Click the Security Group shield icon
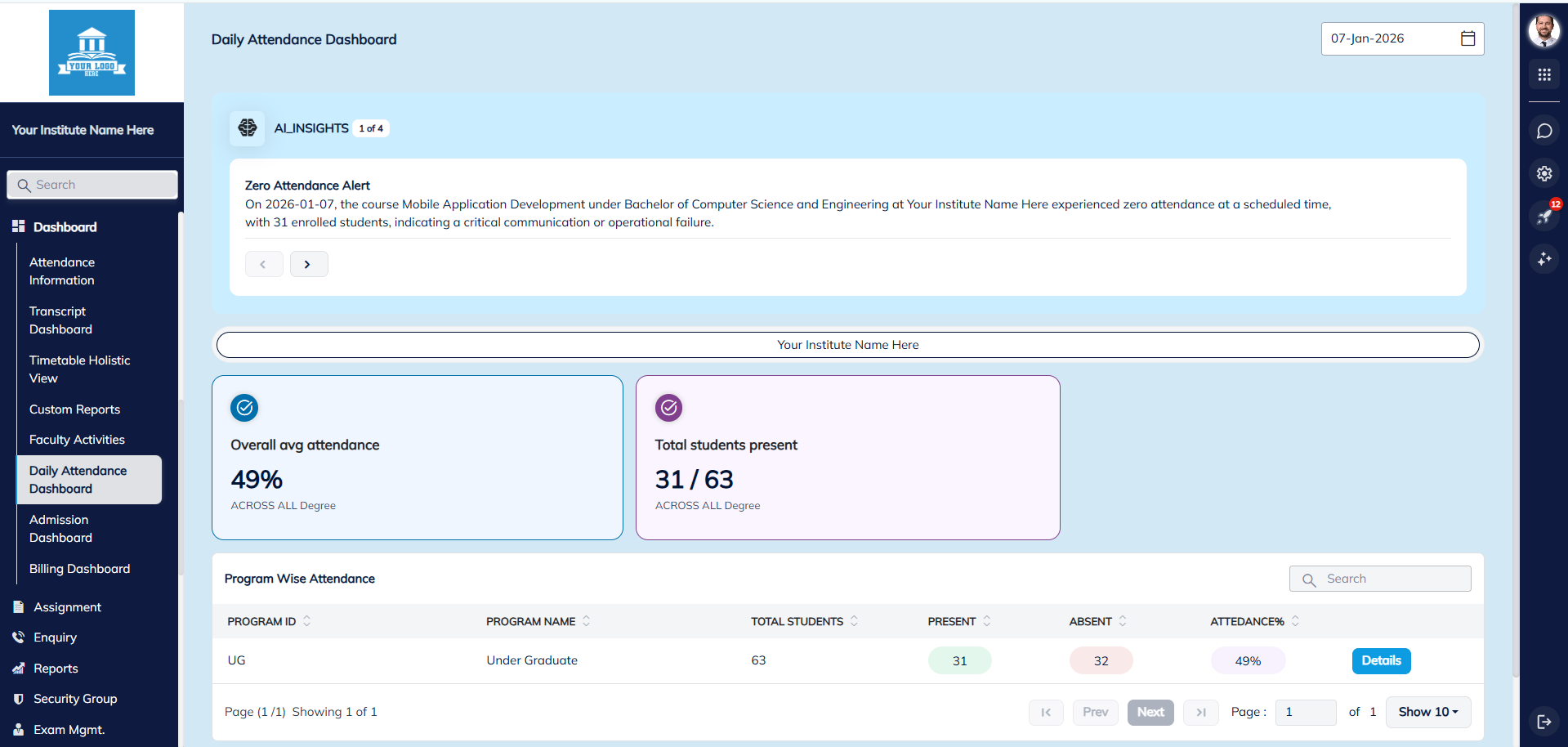 (16, 699)
